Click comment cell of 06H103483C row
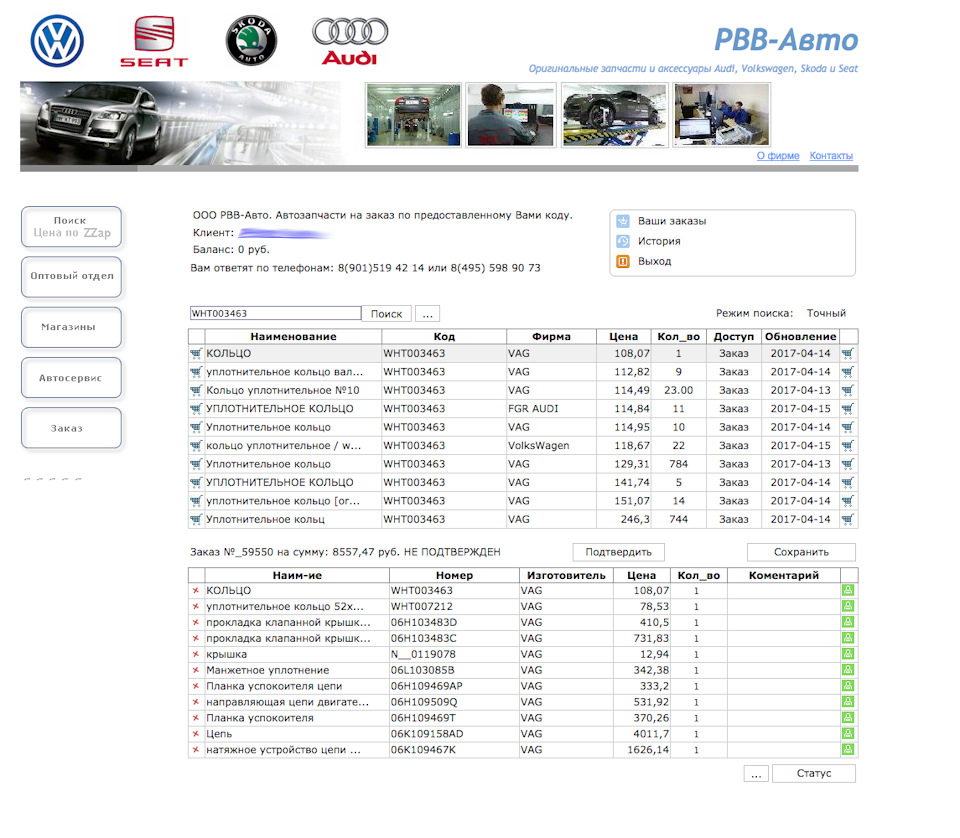960x838 pixels. (784, 638)
